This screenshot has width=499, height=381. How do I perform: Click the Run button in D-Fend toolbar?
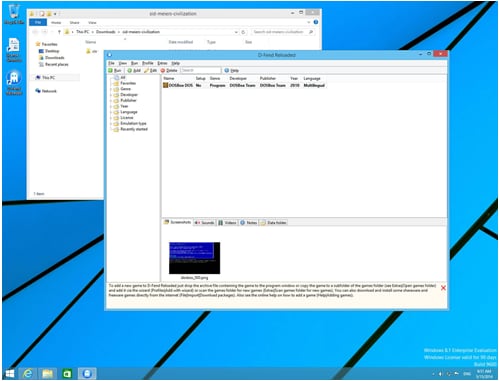pos(115,71)
